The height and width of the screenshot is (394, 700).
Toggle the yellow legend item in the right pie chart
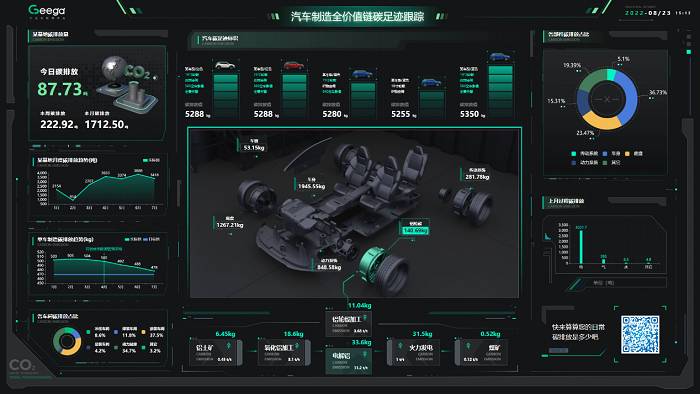tap(634, 153)
